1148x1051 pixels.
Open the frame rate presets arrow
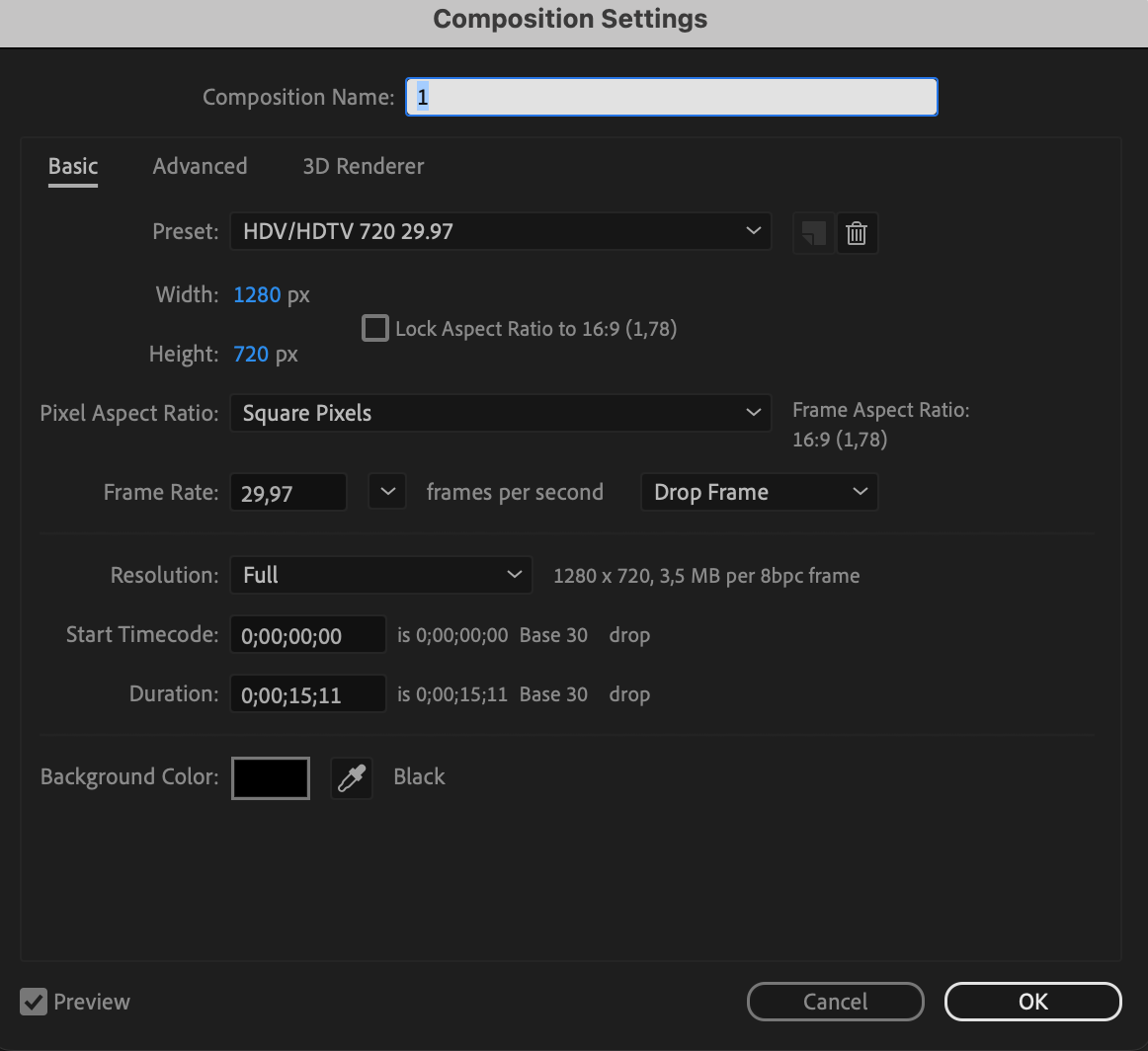387,492
